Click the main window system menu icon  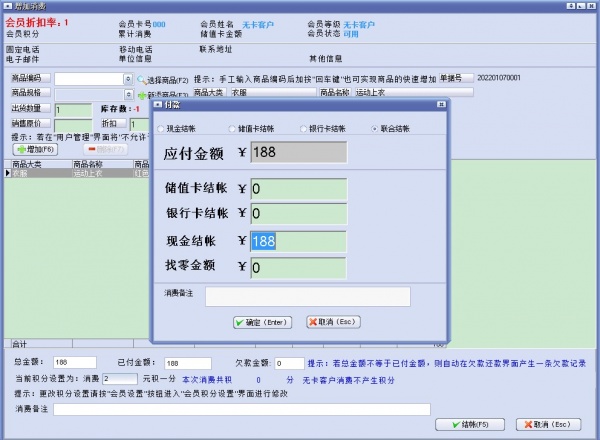tap(8, 6)
